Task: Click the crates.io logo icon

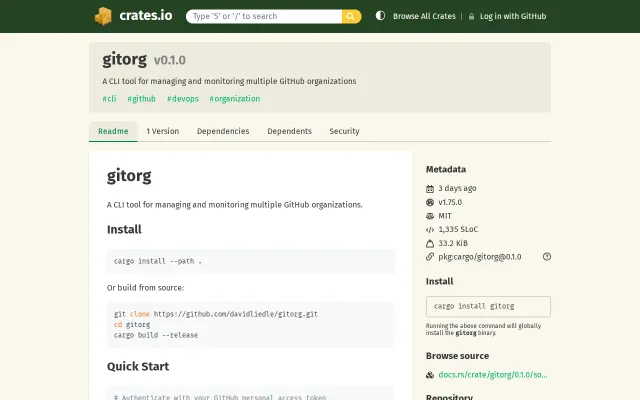Action: pos(103,16)
